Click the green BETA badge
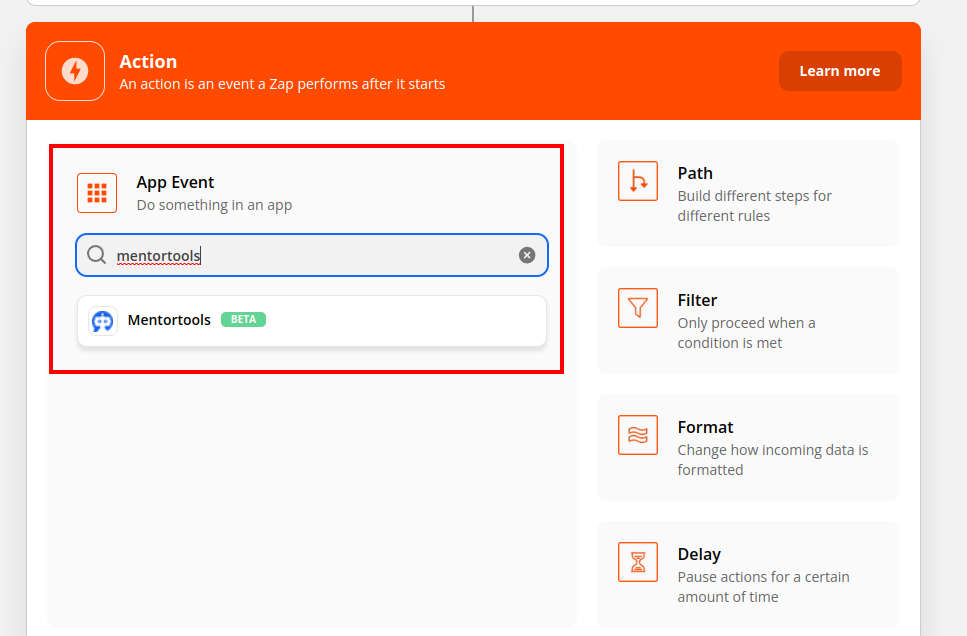Image resolution: width=967 pixels, height=636 pixels. click(x=243, y=320)
